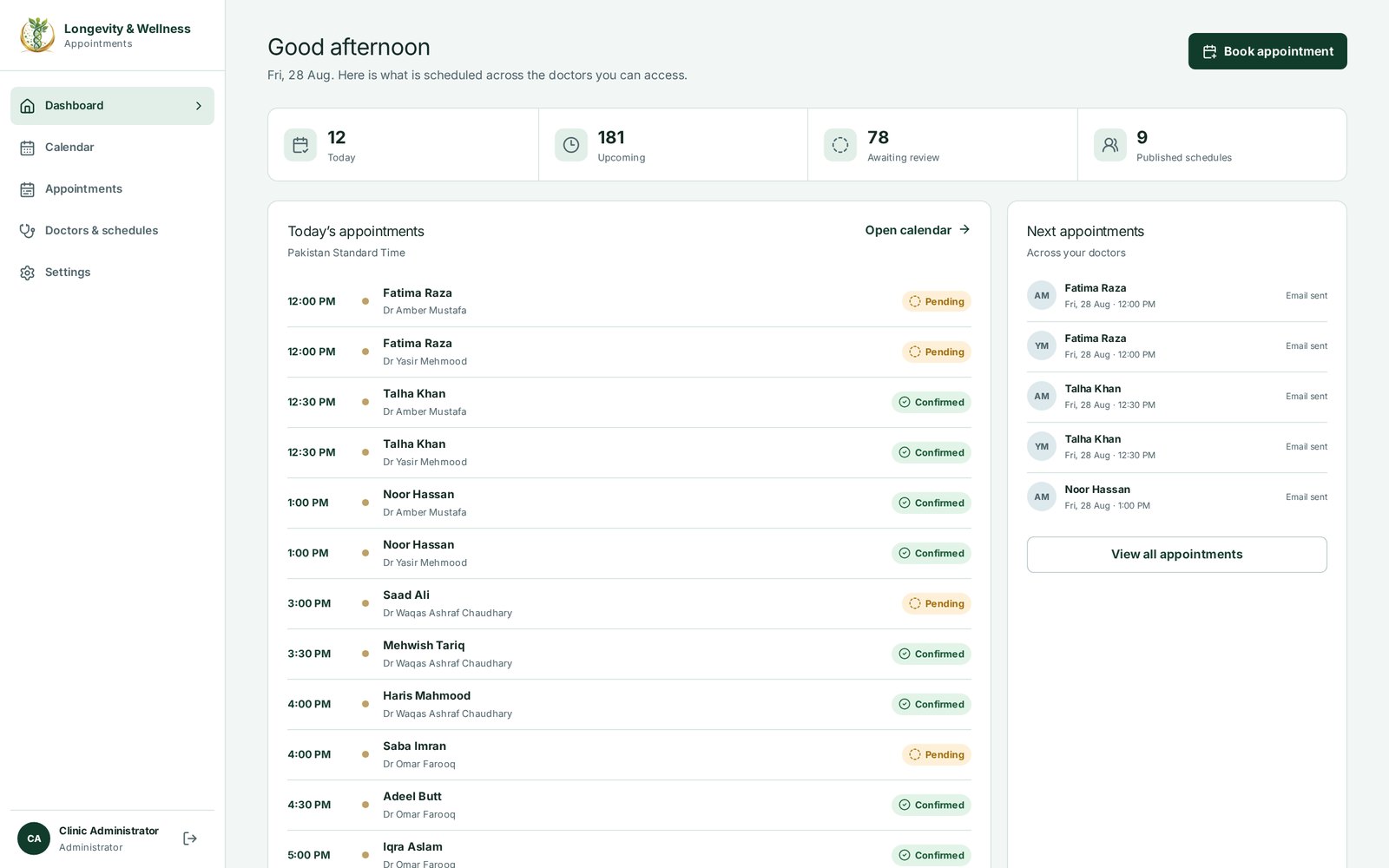This screenshot has width=1389, height=868.
Task: Click Dr Waqas Ashraf Chaudhary under Saad Ali
Action: (447, 613)
